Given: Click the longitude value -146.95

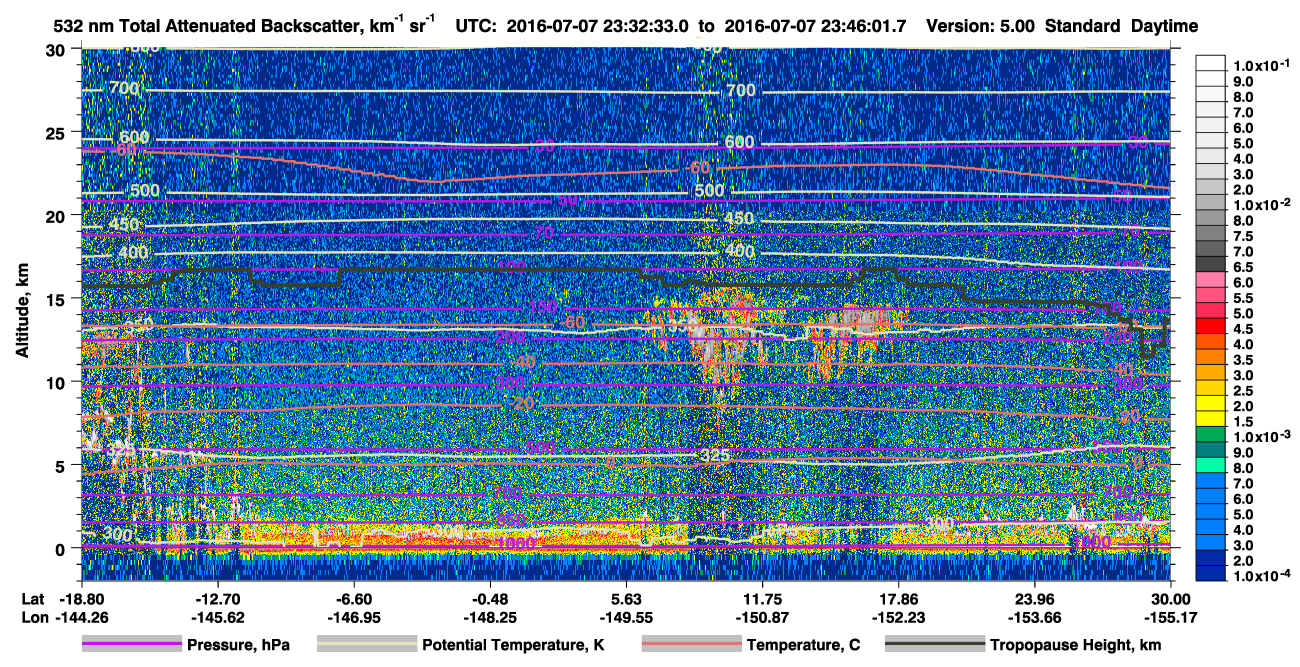Looking at the screenshot, I should coord(353,617).
